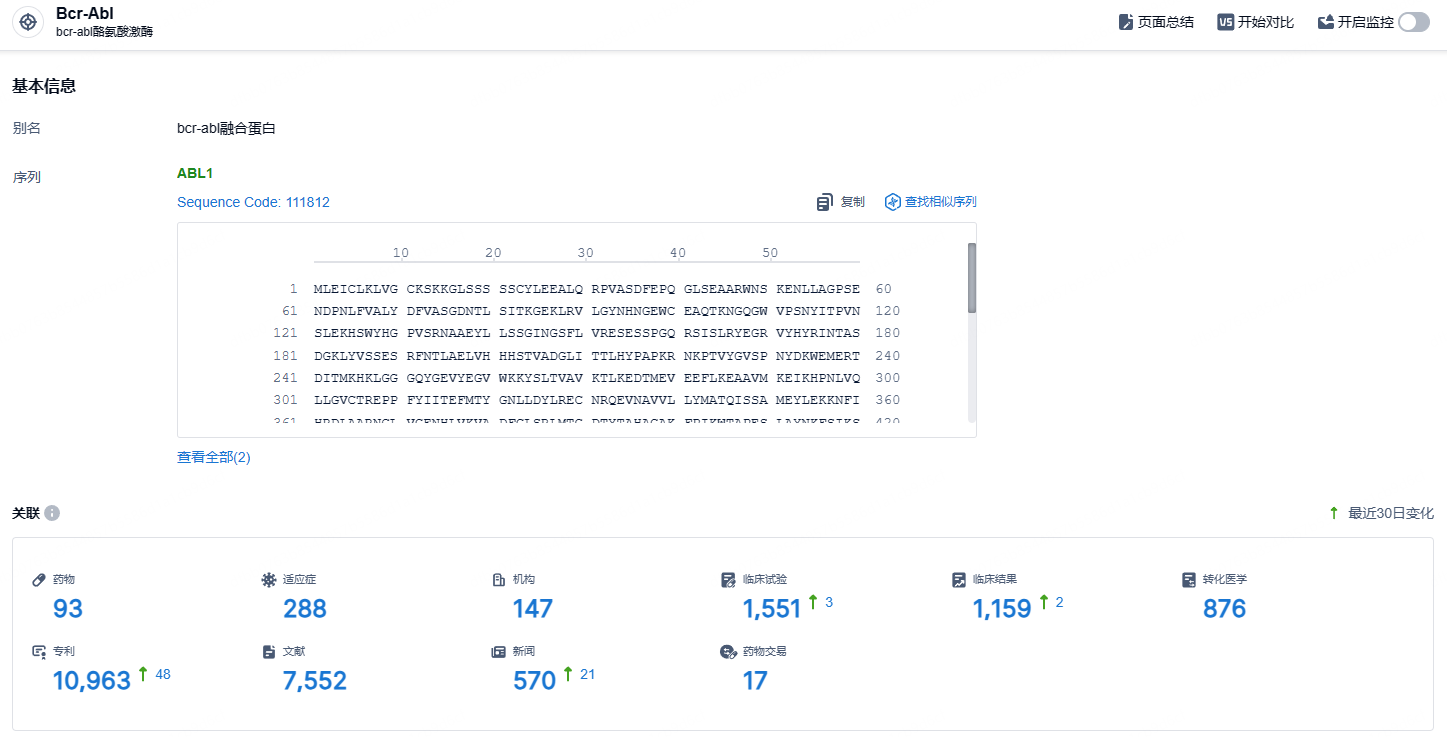The height and width of the screenshot is (737, 1447).
Task: Copy the sequence with the 复制 icon
Action: (x=825, y=202)
